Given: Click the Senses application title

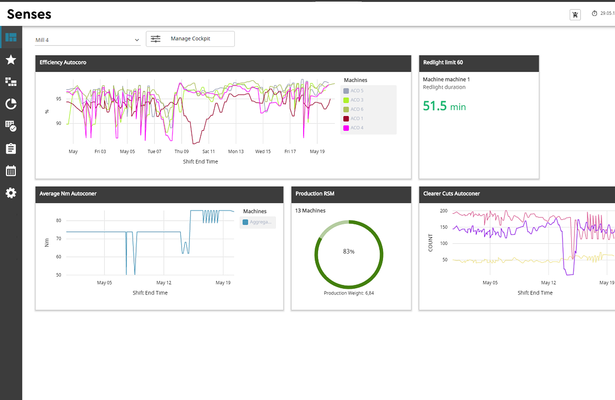Looking at the screenshot, I should (29, 14).
